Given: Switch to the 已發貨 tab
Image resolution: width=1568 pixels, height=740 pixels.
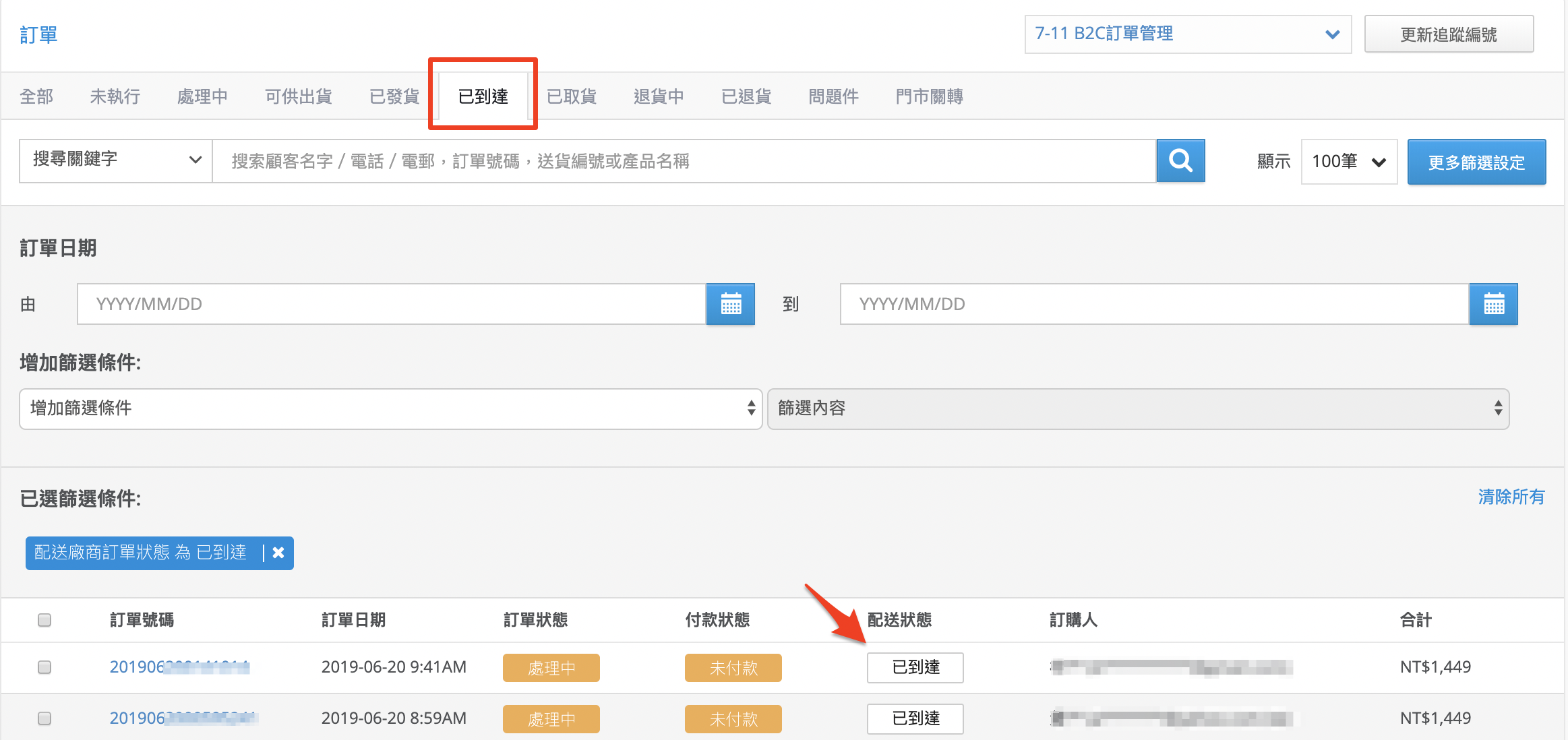Looking at the screenshot, I should 394,96.
